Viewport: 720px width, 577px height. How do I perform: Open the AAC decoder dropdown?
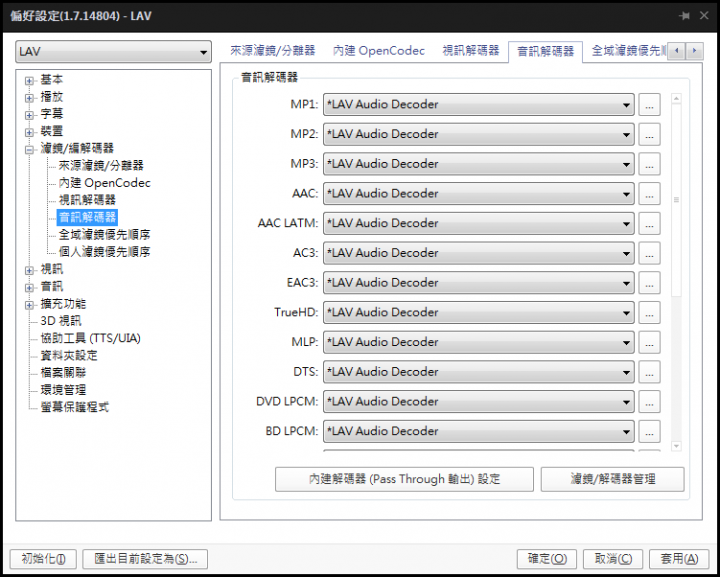click(478, 194)
